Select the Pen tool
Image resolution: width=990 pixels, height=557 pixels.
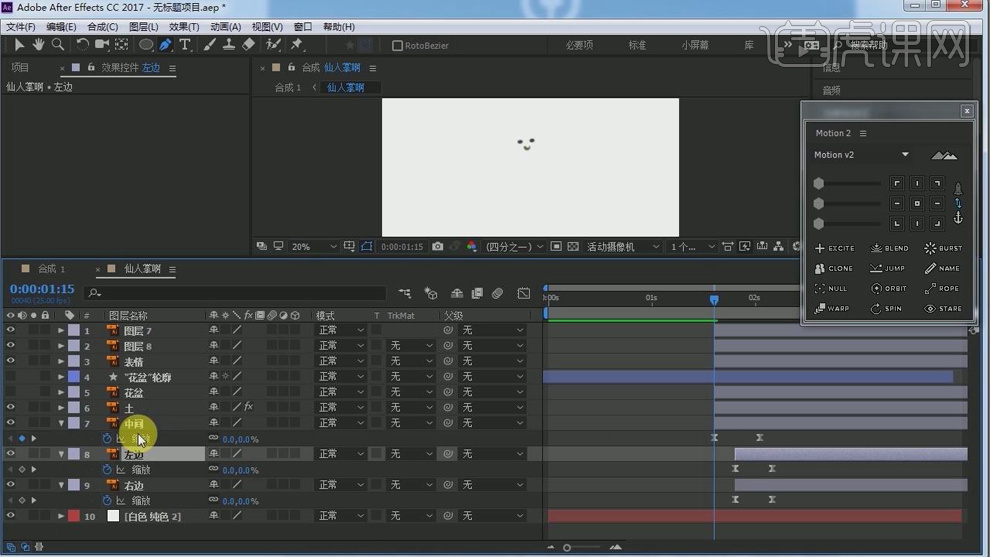[x=165, y=45]
